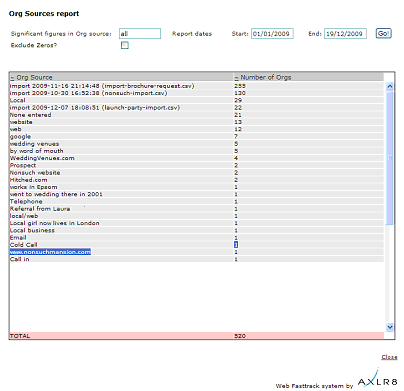
Task: Click the count 255 cell
Action: point(240,86)
